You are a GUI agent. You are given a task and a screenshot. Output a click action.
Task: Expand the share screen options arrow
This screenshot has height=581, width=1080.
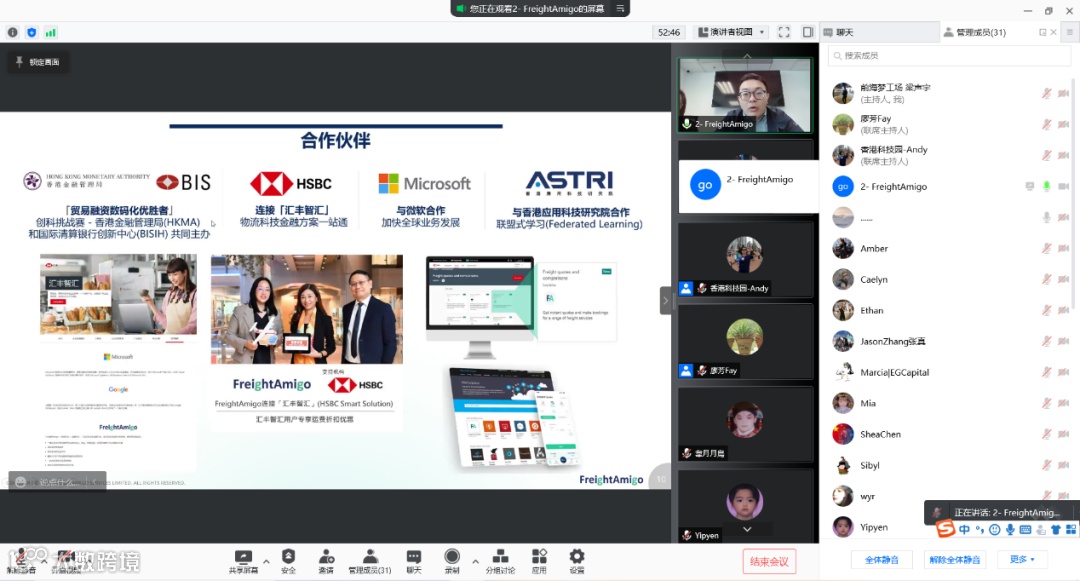click(267, 562)
